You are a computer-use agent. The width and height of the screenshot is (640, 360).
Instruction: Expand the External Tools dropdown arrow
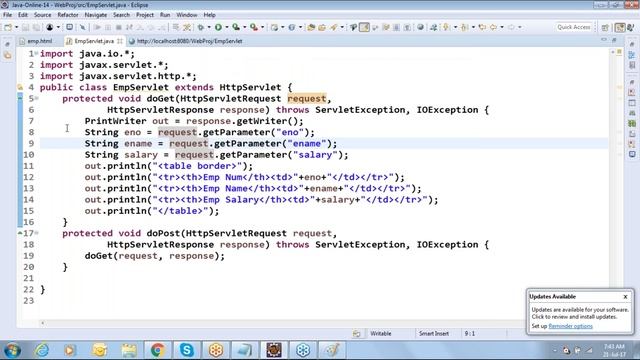(x=262, y=27)
